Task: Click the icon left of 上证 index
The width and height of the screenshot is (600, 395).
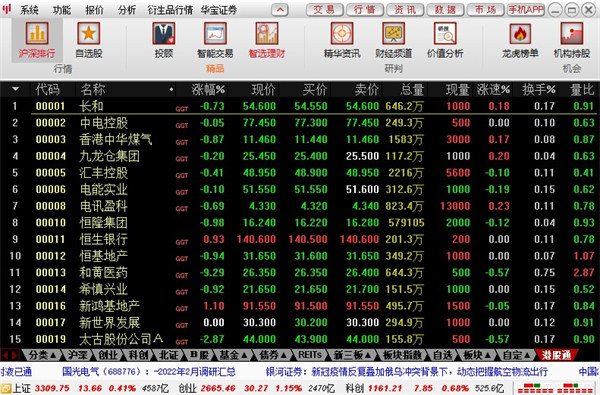Action: (x=6, y=388)
